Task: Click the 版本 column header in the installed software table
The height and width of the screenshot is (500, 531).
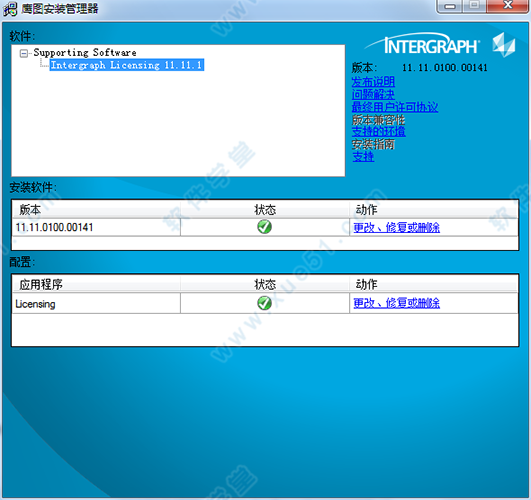Action: (96, 210)
